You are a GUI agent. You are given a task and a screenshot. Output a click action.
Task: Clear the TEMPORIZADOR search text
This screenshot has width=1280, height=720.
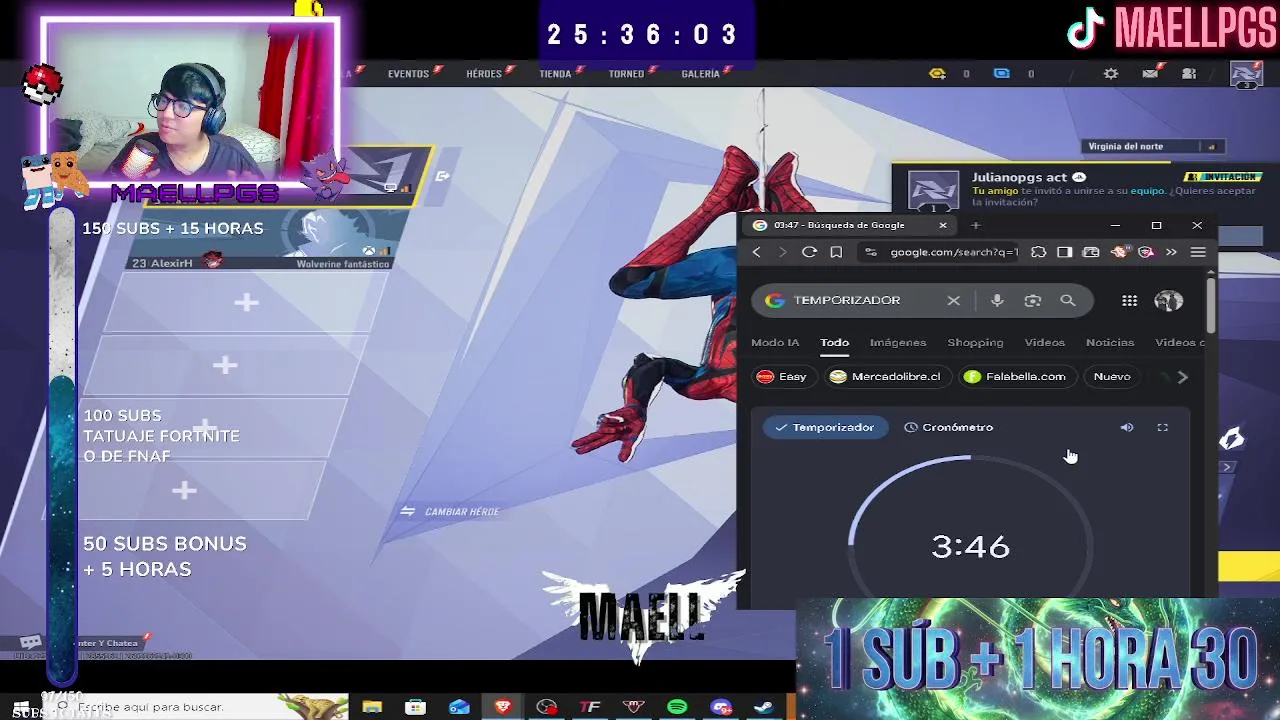click(x=953, y=300)
